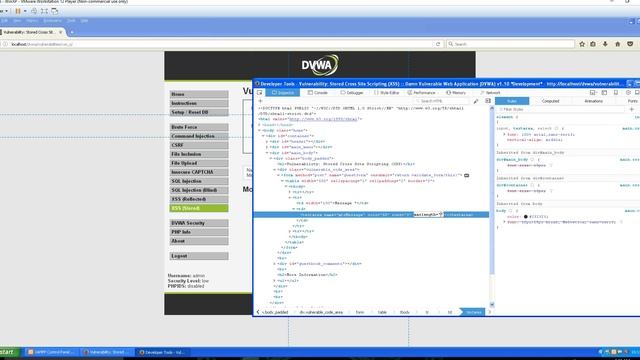Open the Network tab
640x360 pixels.
[x=490, y=93]
